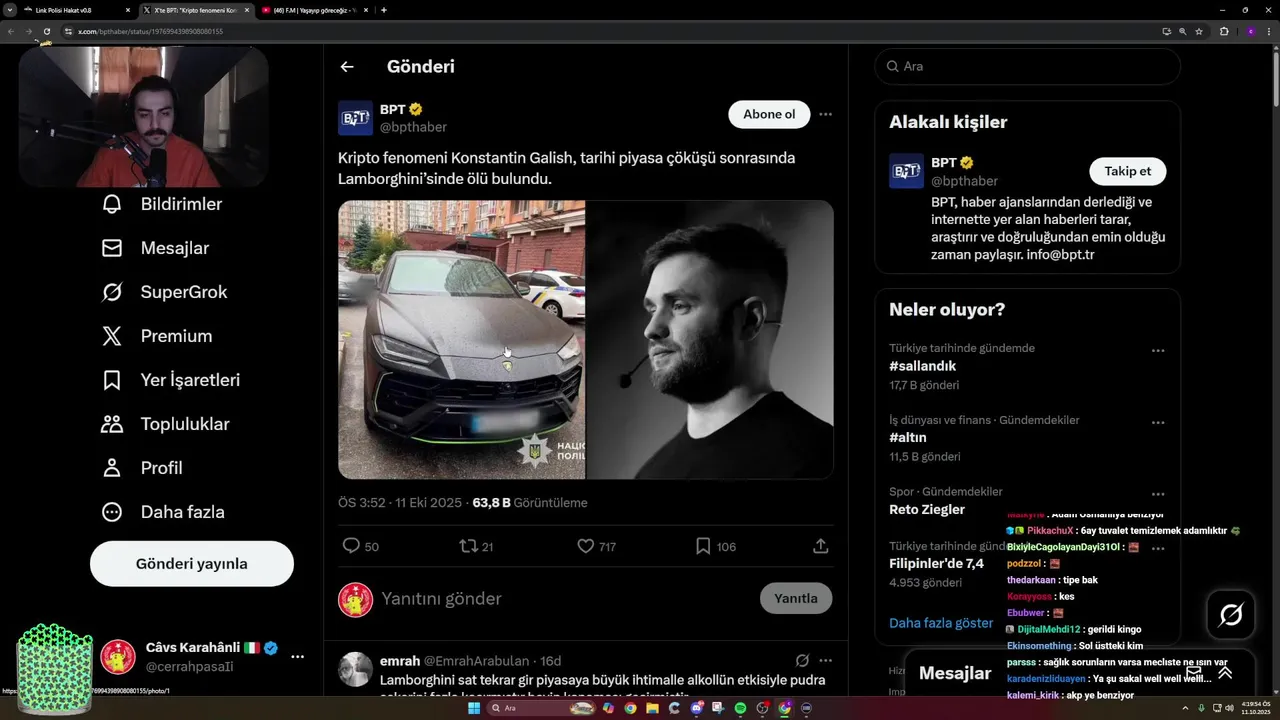Open the Lamborghini photo in the post
The image size is (1280, 720).
(x=461, y=340)
